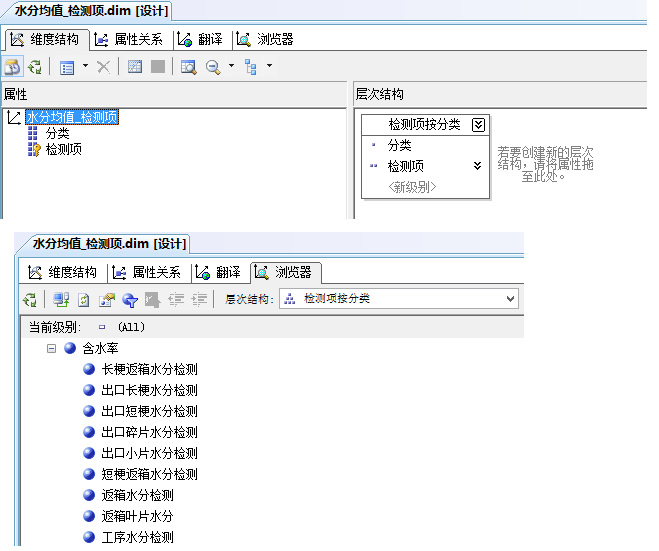Open the view attributes dropdown arrow
Image resolution: width=659 pixels, height=551 pixels.
point(85,66)
